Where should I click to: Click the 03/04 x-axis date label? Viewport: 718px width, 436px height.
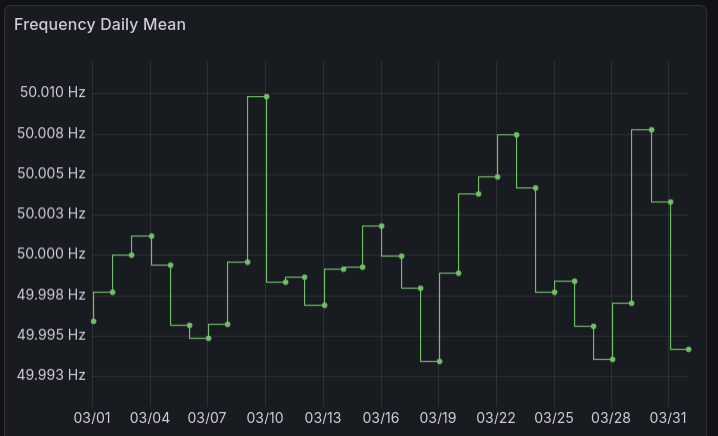150,416
